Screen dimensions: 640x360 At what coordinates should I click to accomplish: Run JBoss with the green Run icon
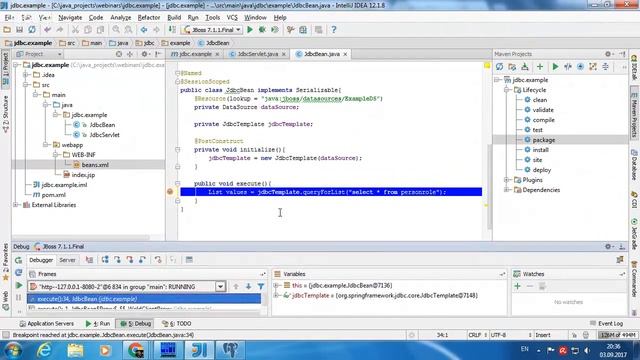(250, 30)
